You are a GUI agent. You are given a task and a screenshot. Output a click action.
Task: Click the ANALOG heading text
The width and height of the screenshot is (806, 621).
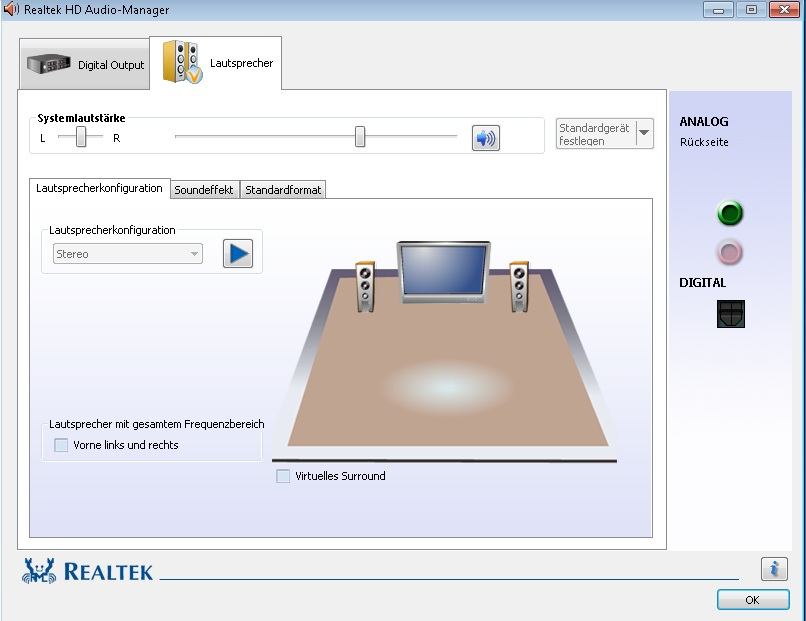pyautogui.click(x=704, y=122)
